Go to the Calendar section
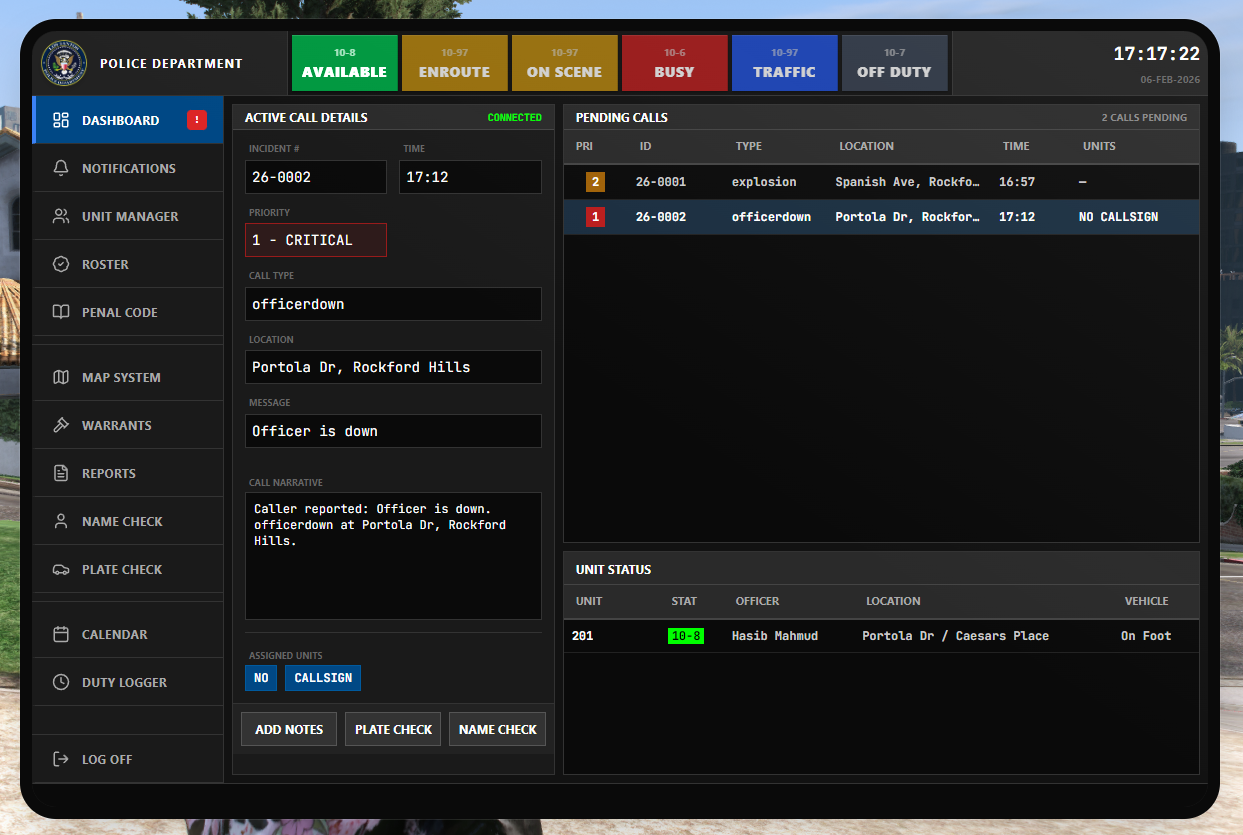This screenshot has height=835, width=1243. [x=114, y=634]
